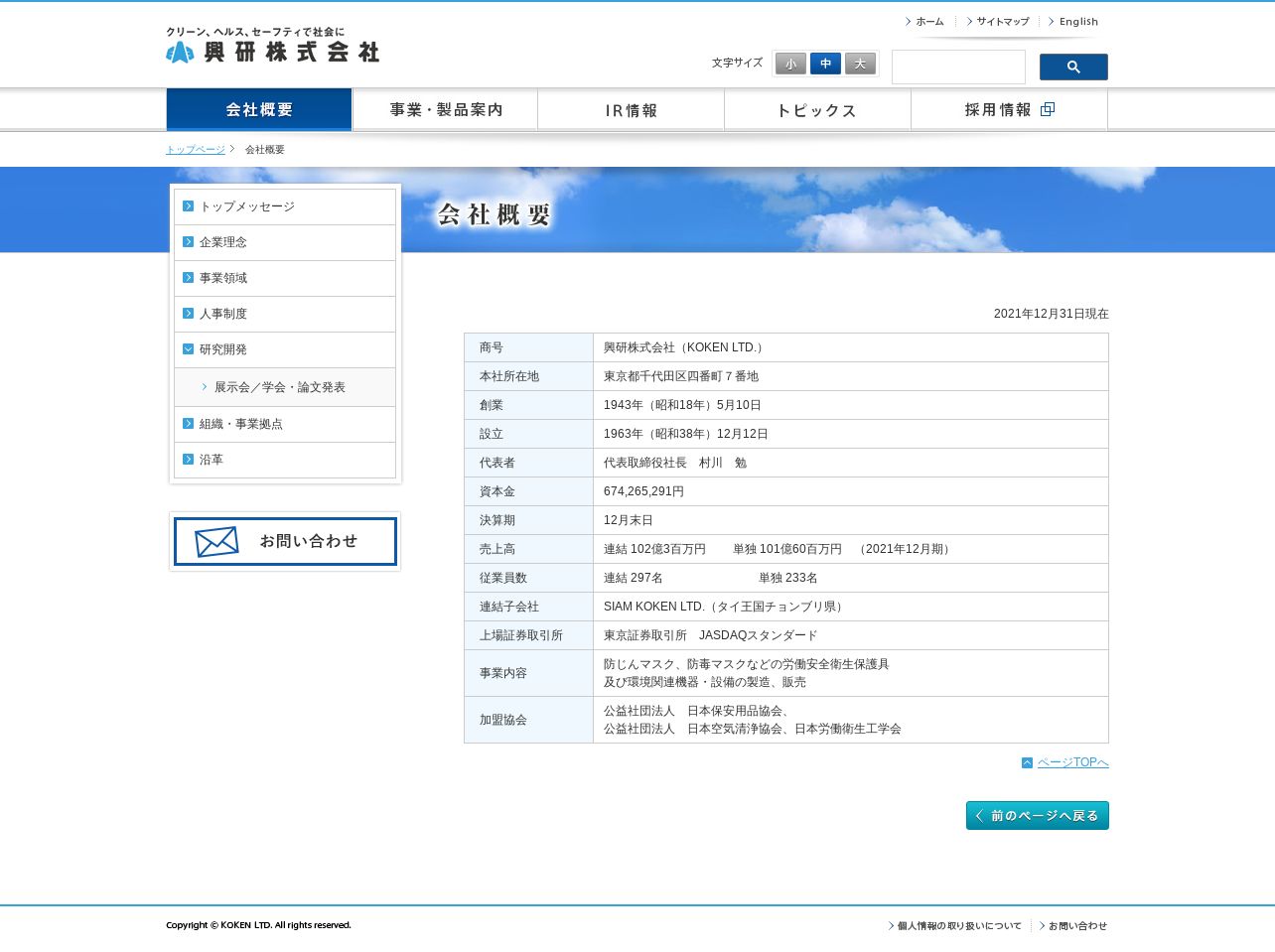
Task: Open お問い合わせ link in footer
Action: click(x=1073, y=926)
